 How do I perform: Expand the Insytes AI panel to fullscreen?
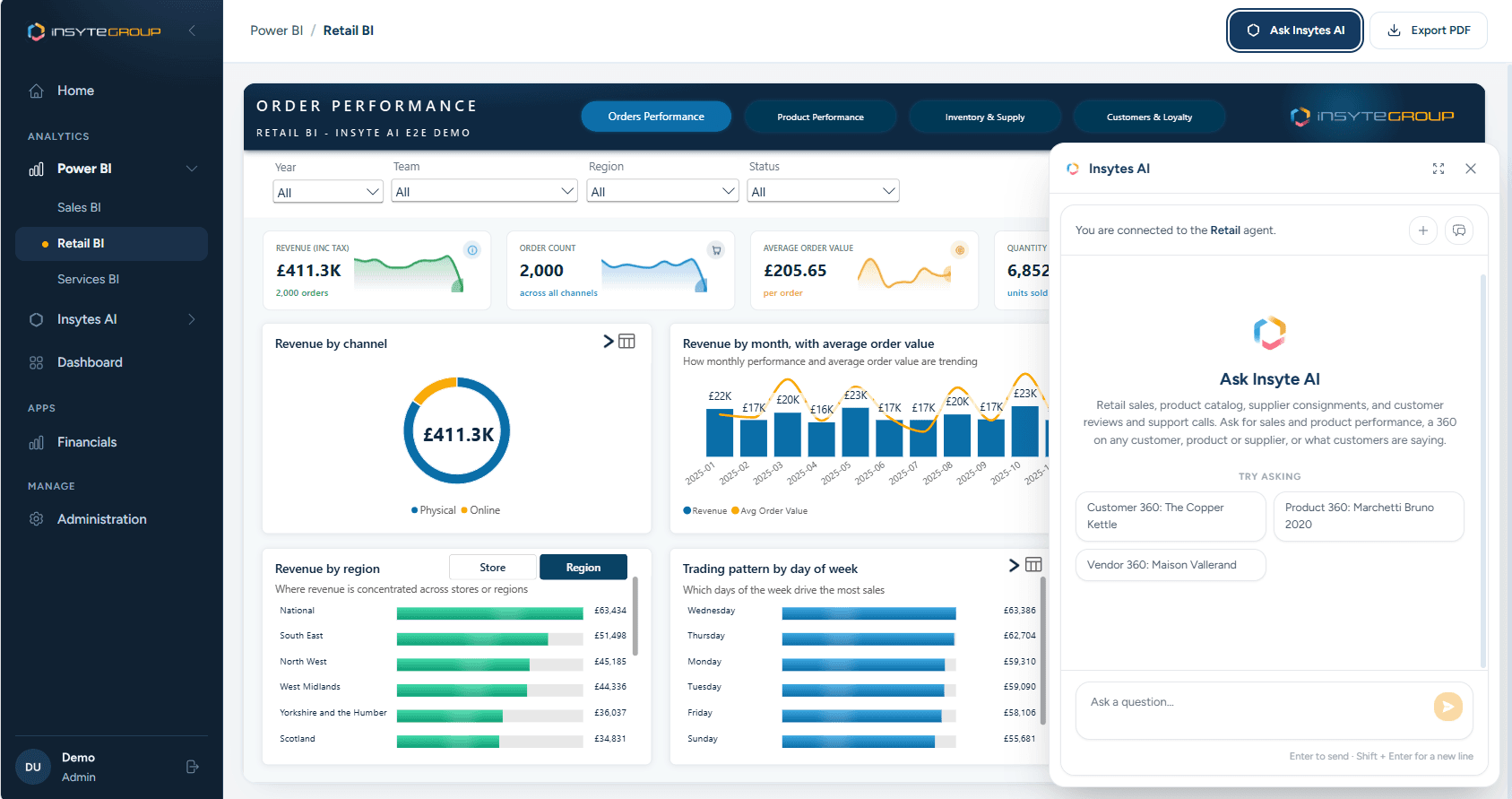click(1439, 169)
